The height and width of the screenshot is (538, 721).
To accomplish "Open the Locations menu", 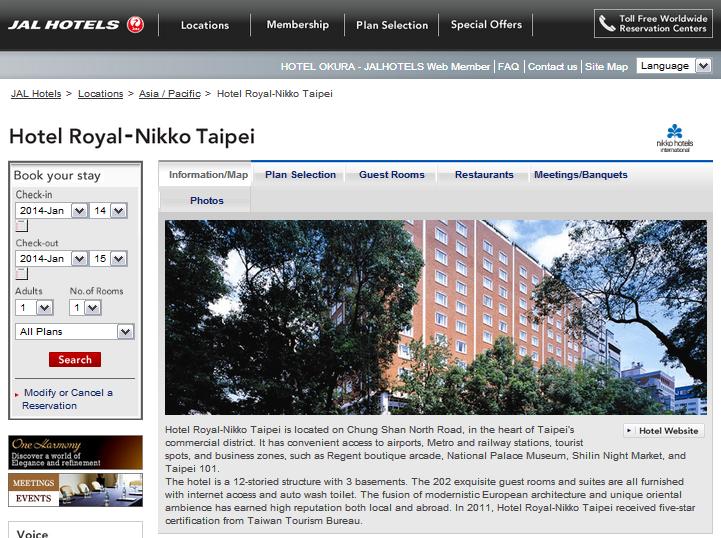I will [x=205, y=25].
